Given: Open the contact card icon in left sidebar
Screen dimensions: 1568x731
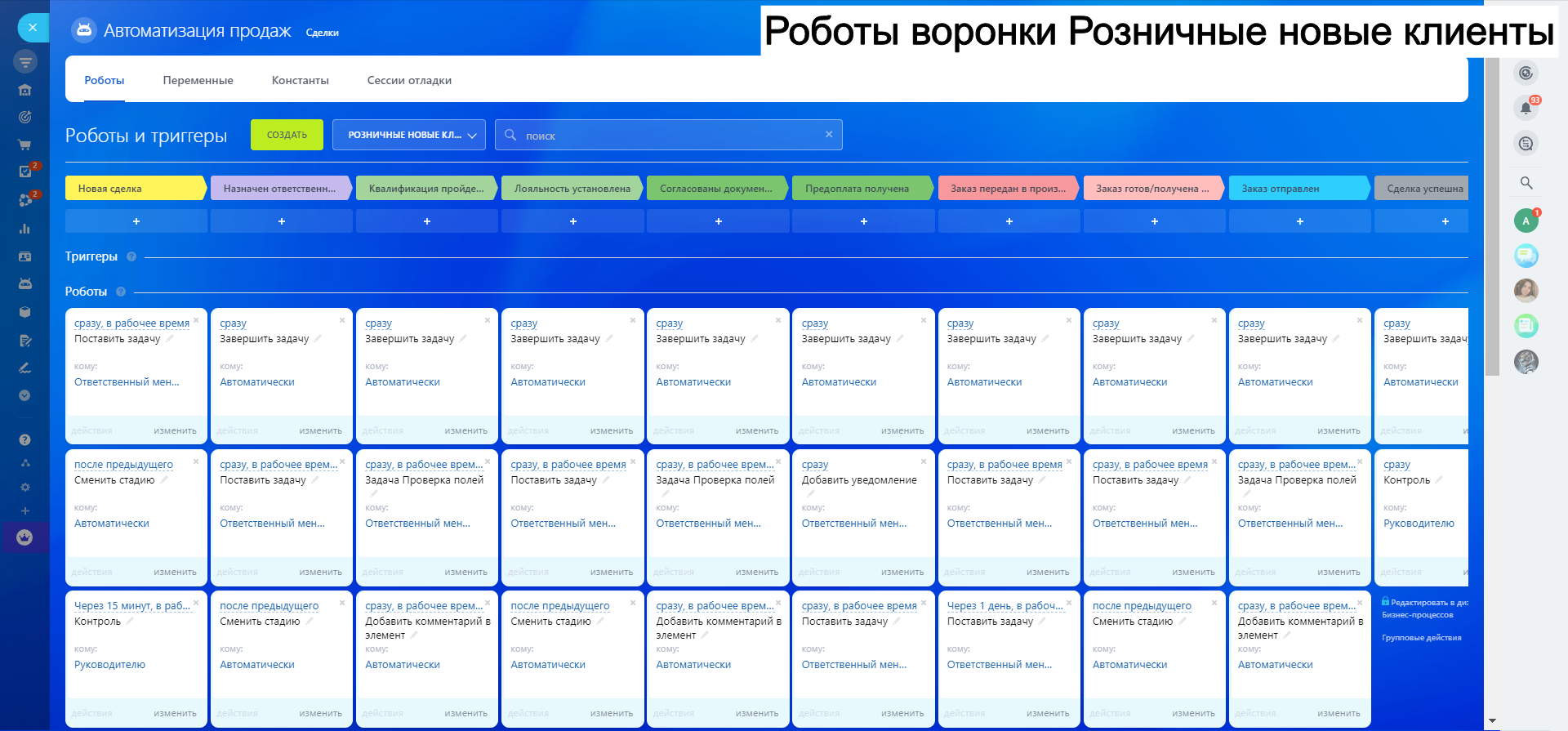Looking at the screenshot, I should point(25,256).
